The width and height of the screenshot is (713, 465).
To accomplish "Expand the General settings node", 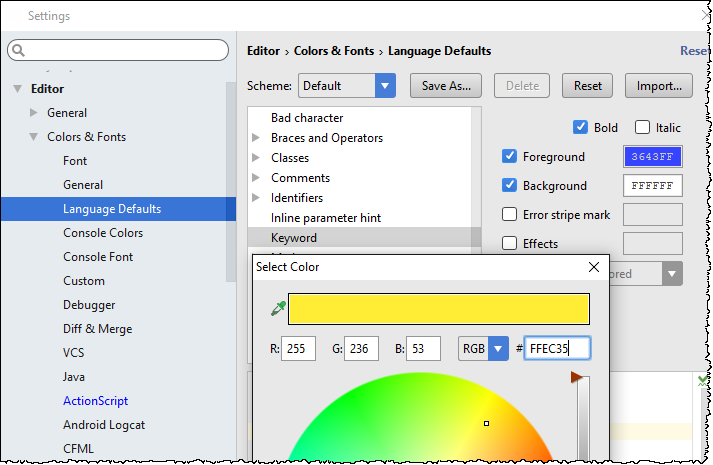I will [34, 113].
